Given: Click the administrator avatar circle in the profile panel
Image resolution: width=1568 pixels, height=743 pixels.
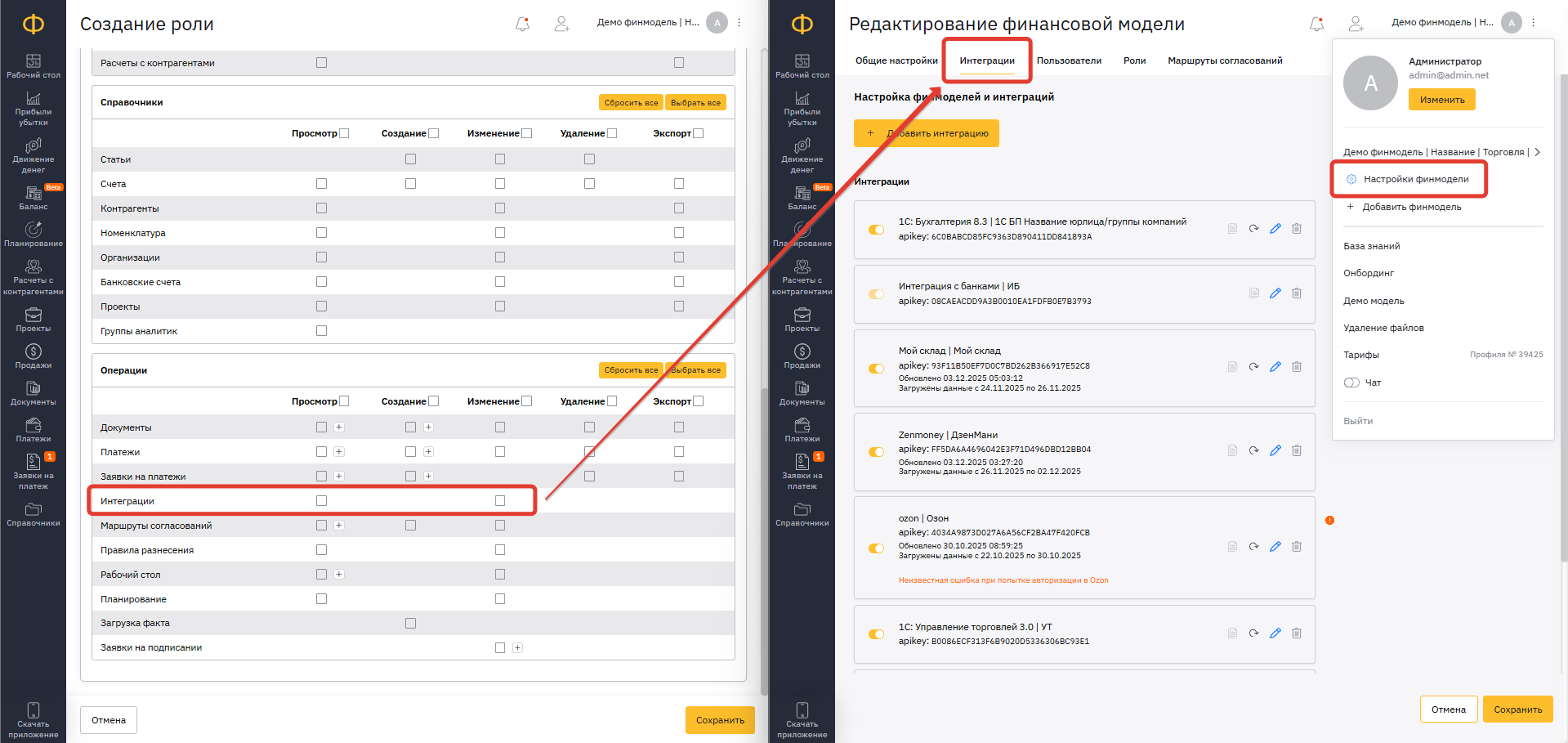Looking at the screenshot, I should point(1370,83).
